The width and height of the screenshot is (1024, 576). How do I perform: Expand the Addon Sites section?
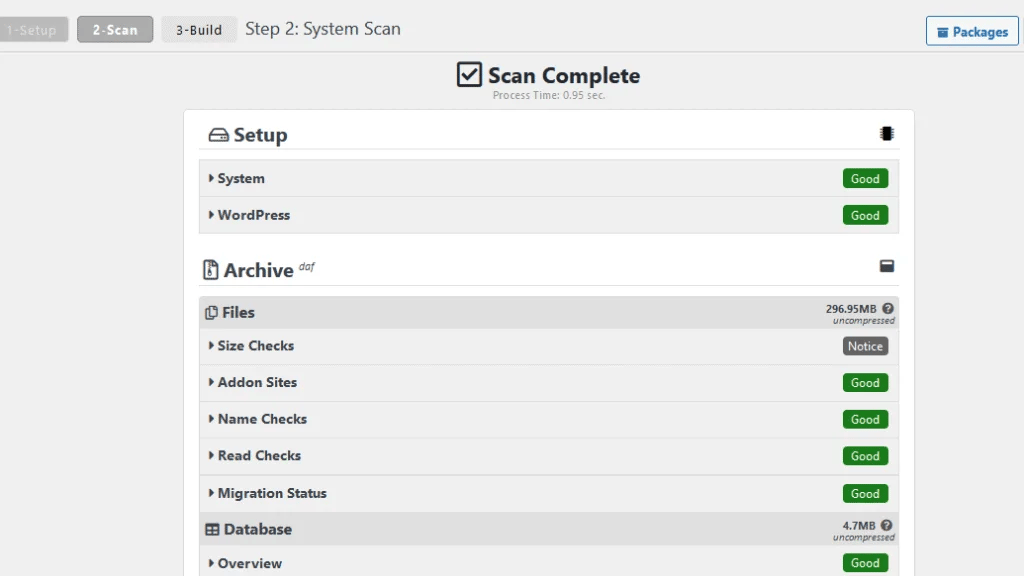pyautogui.click(x=258, y=382)
